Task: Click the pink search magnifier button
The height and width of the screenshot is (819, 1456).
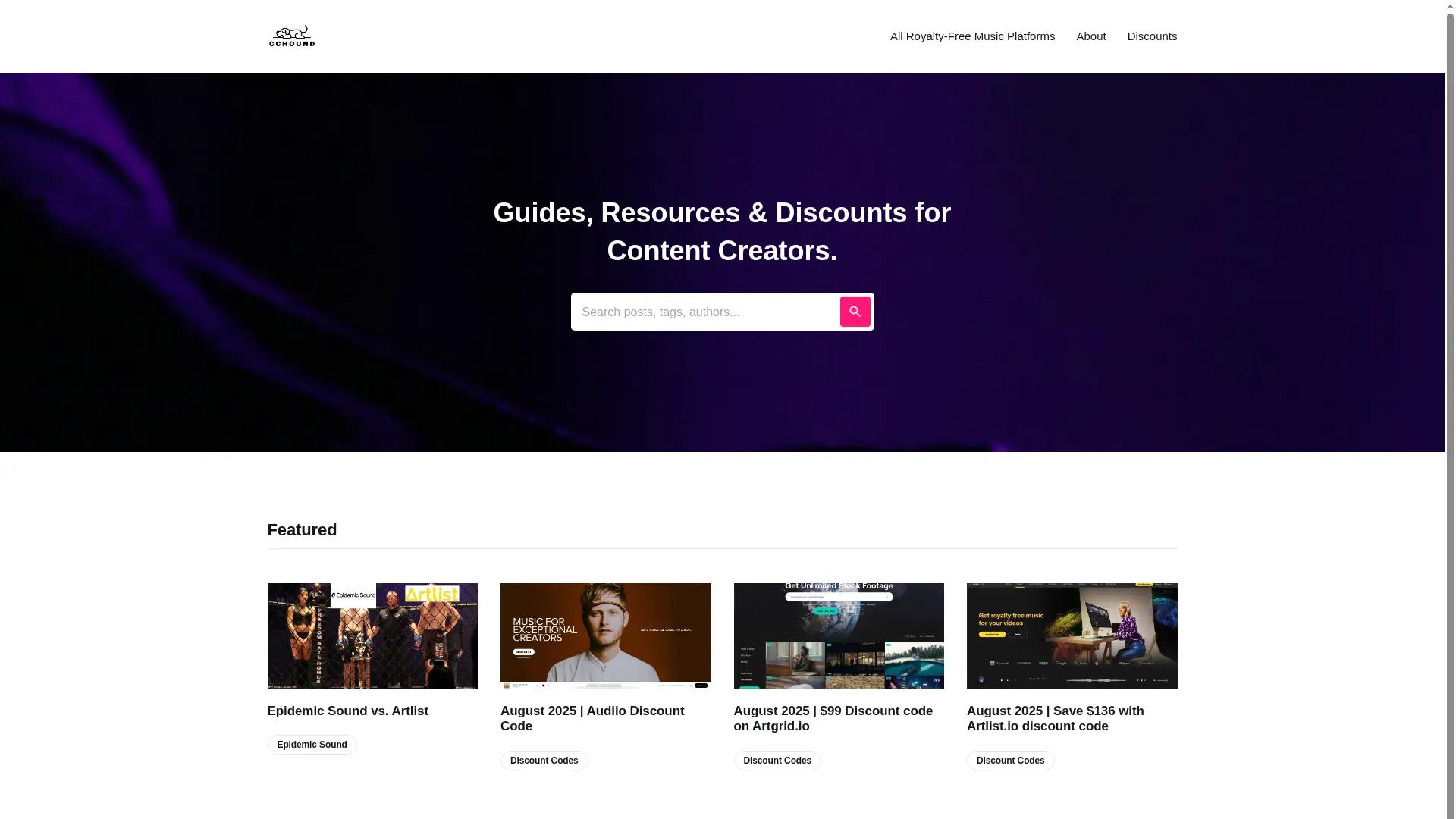Action: (855, 311)
